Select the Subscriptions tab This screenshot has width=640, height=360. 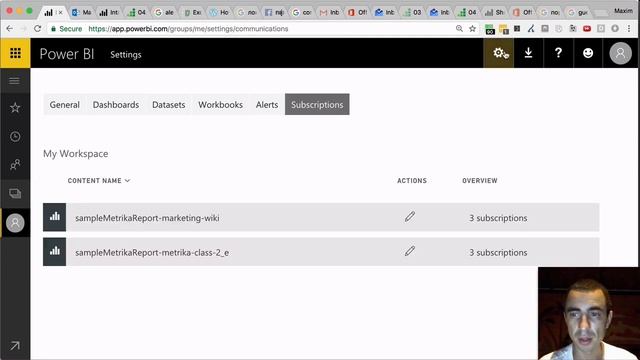point(317,104)
